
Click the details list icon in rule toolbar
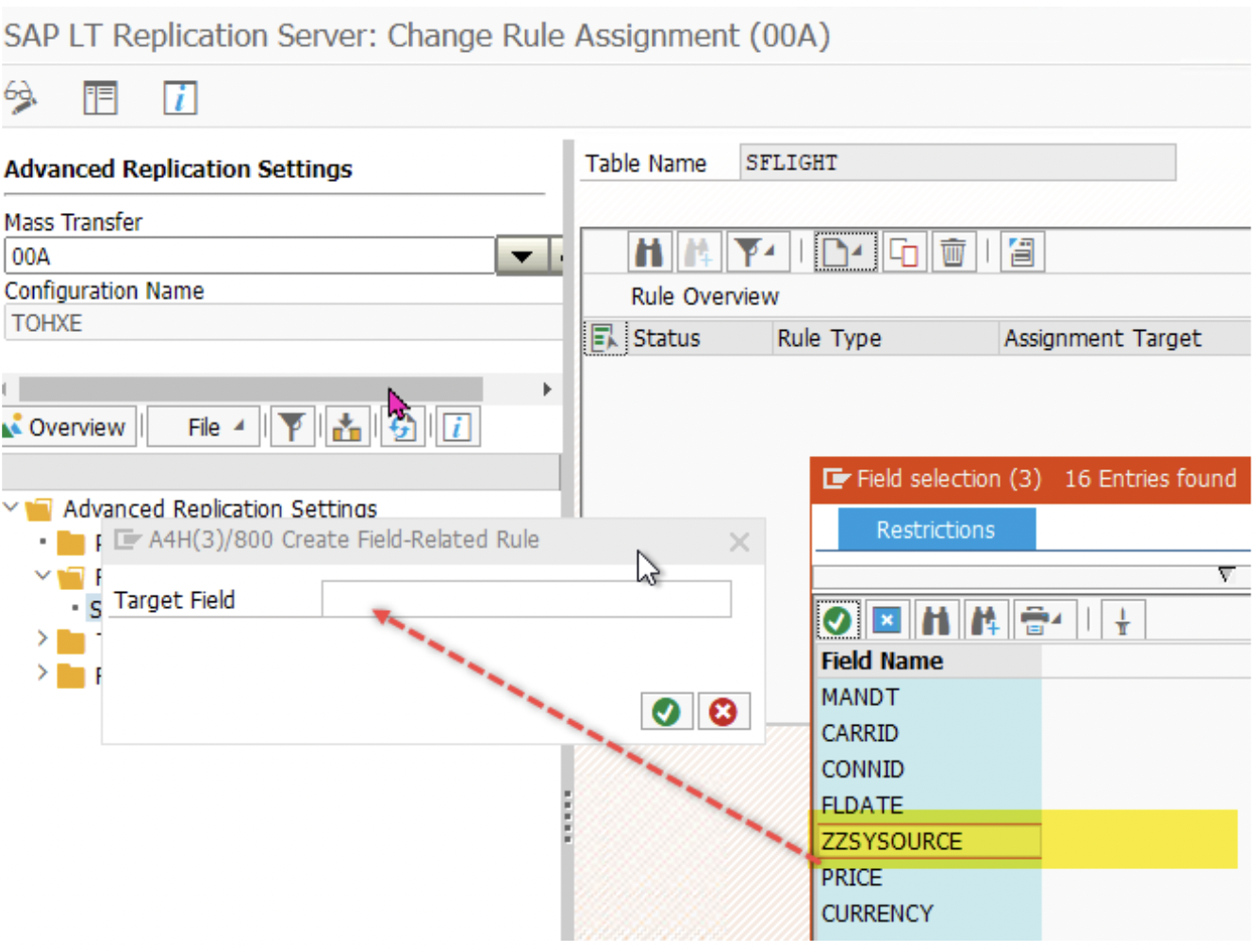tap(1021, 252)
